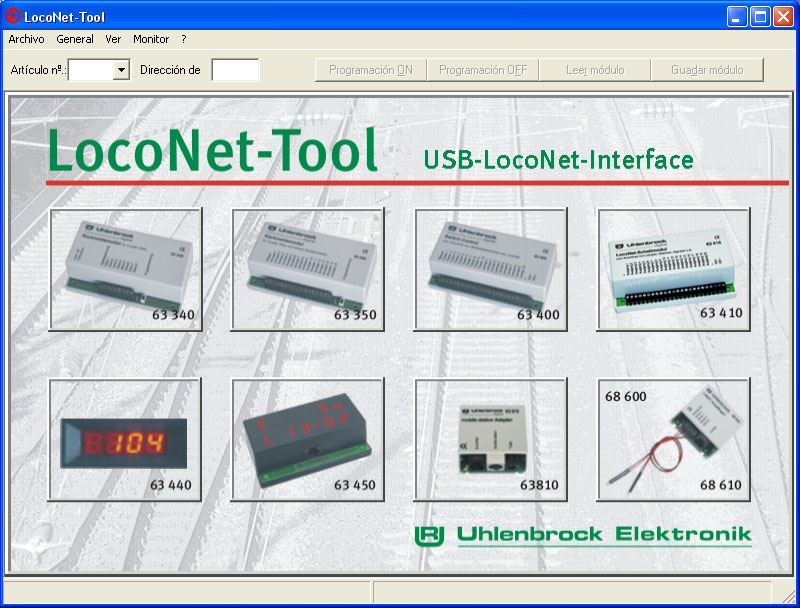Pick the 63 440 display module
This screenshot has height=608, width=800.
click(125, 440)
